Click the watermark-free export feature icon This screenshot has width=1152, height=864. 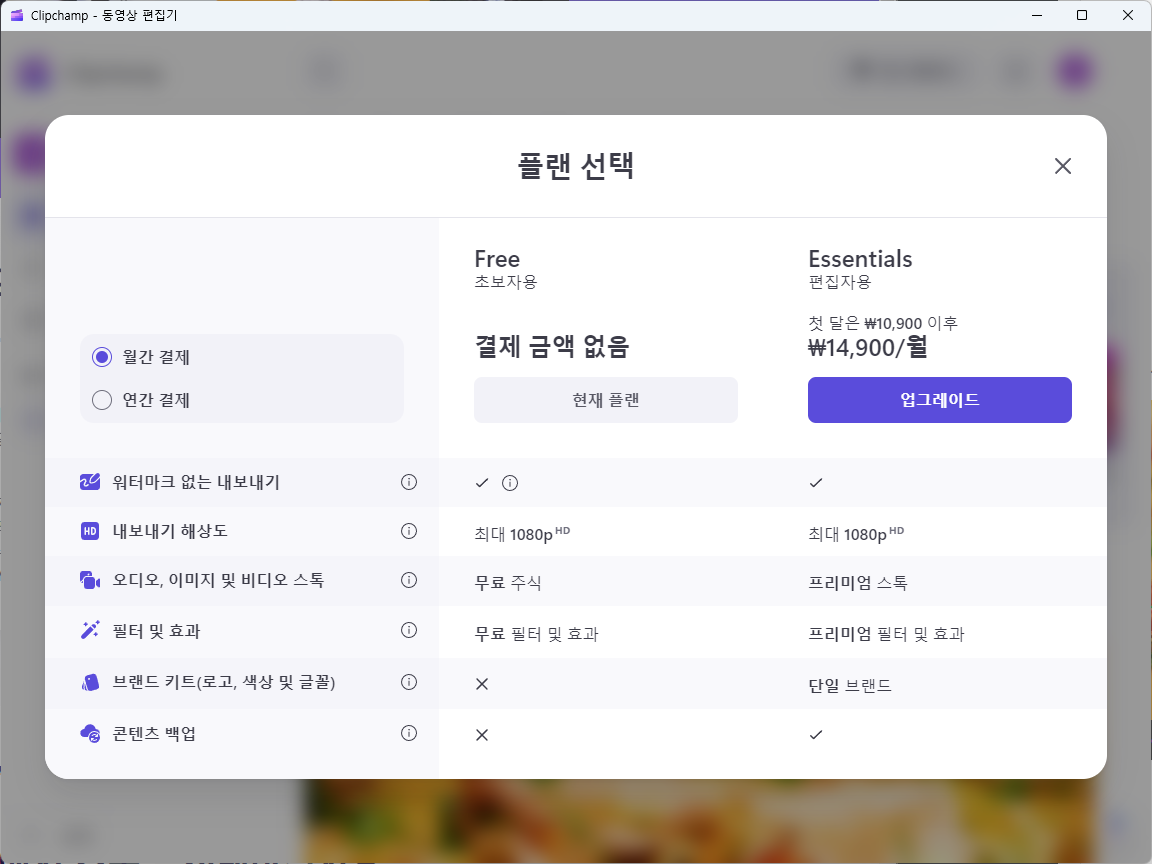pos(90,482)
